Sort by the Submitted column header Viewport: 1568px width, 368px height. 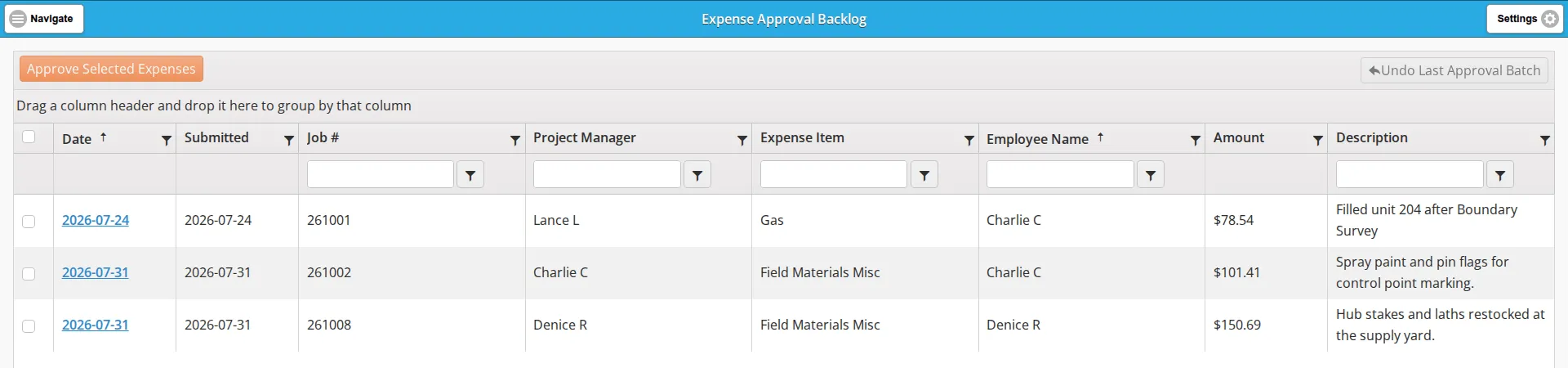(x=216, y=137)
